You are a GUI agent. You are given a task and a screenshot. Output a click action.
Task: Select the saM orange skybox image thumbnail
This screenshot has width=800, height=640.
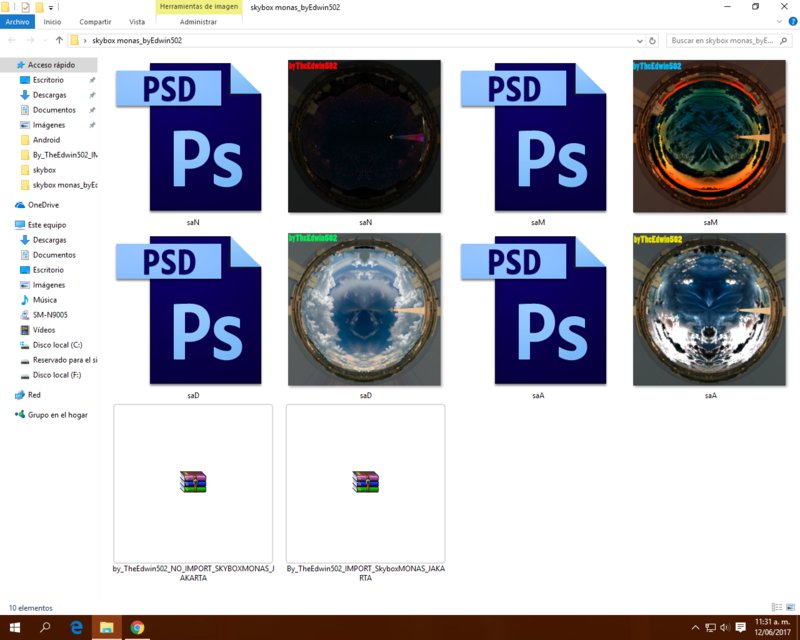[x=709, y=136]
